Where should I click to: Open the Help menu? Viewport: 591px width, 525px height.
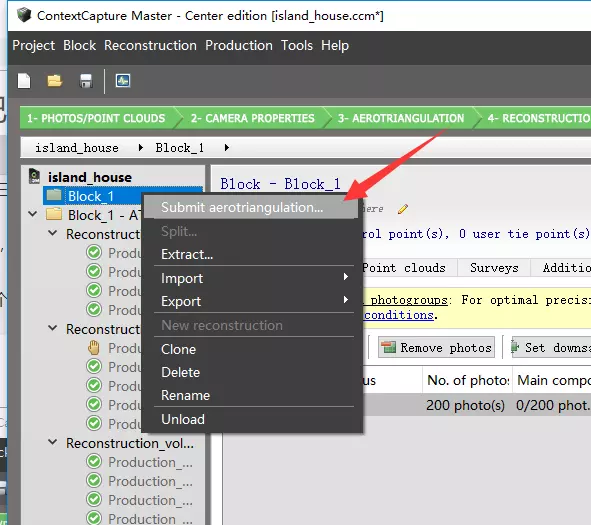335,46
